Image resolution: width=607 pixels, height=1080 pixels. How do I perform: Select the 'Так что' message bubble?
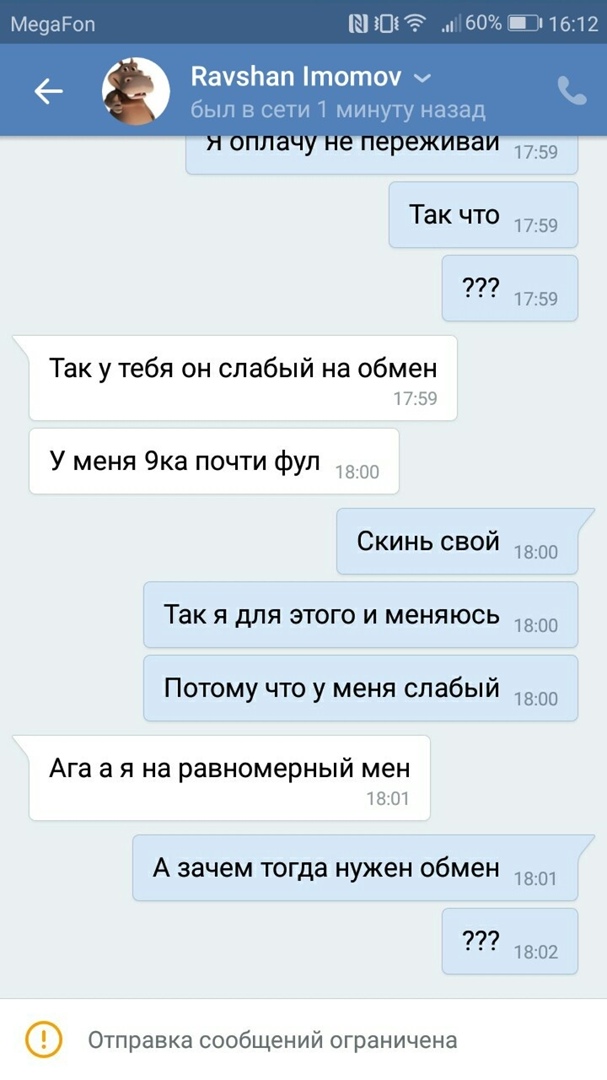tap(483, 215)
